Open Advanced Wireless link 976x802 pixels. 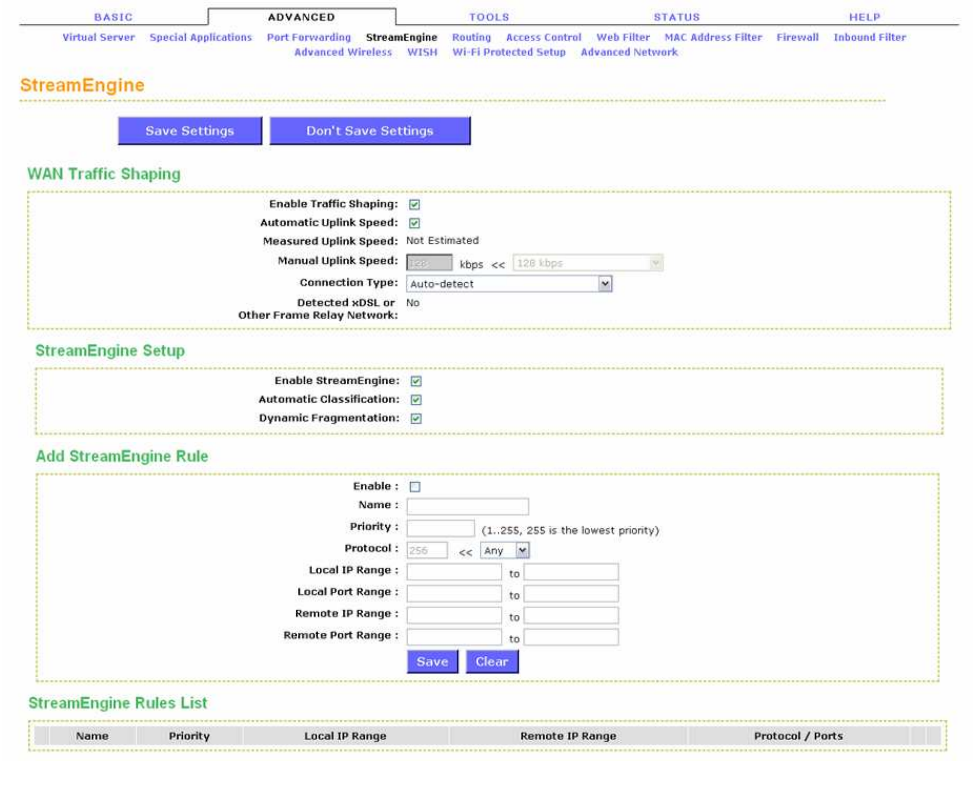343,52
